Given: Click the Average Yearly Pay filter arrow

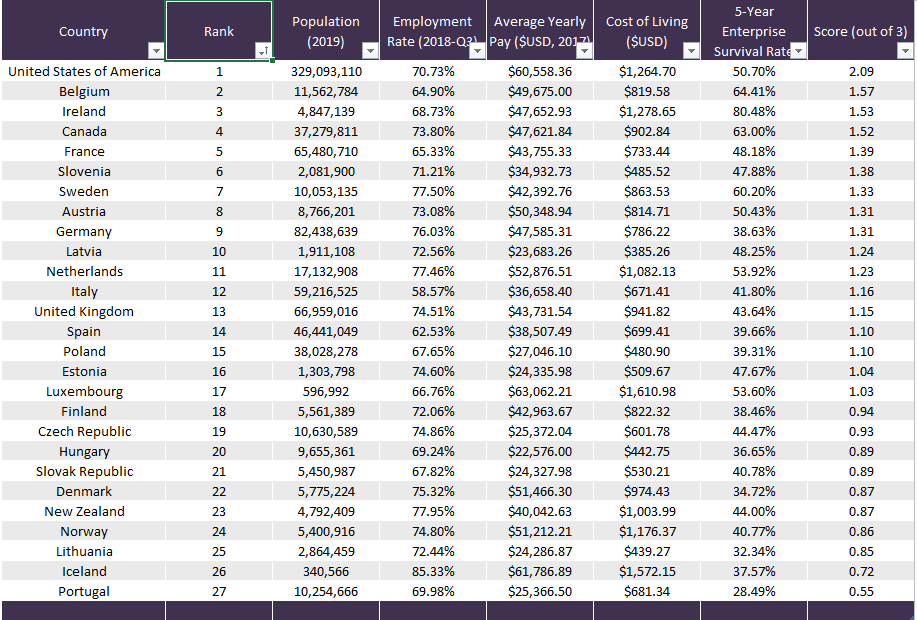Looking at the screenshot, I should [x=583, y=51].
